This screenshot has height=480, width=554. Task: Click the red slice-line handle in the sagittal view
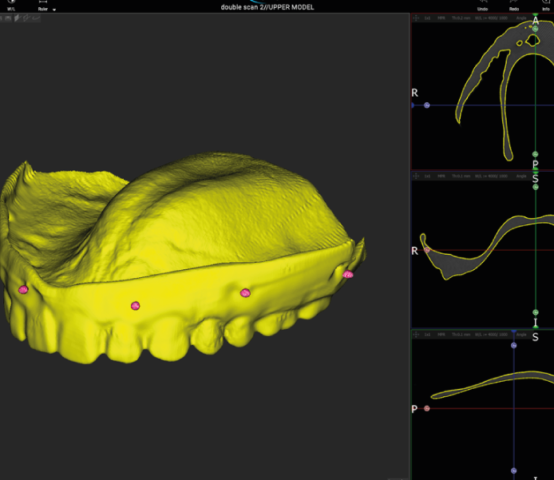tap(427, 408)
